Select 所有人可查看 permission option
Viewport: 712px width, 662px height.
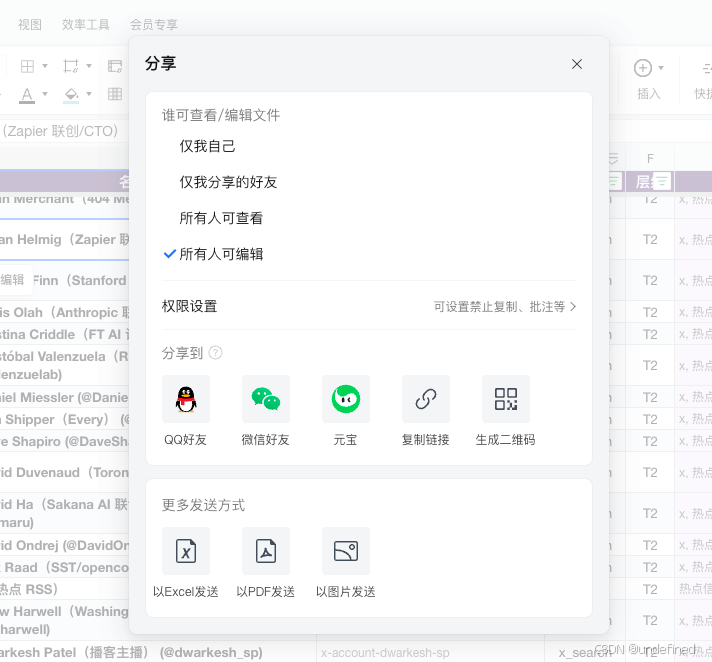[x=221, y=218]
